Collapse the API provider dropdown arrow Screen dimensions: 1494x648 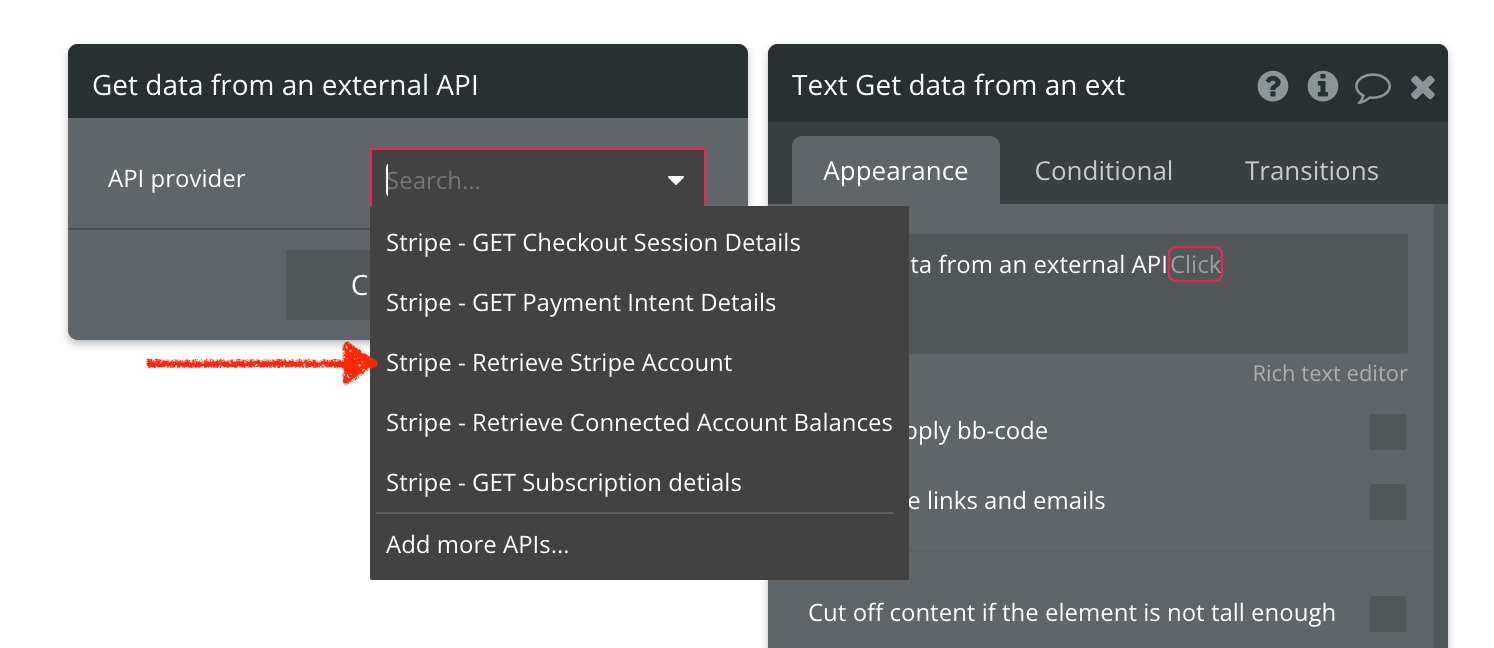[x=676, y=181]
